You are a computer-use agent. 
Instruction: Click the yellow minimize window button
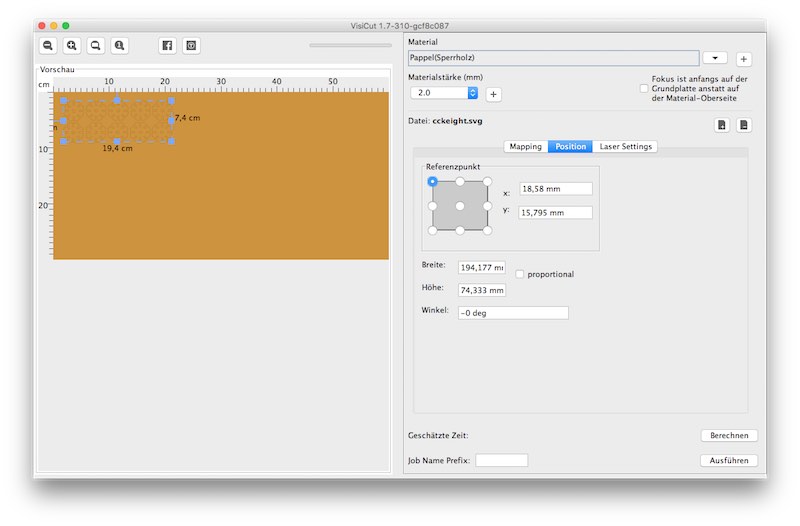pyautogui.click(x=54, y=26)
